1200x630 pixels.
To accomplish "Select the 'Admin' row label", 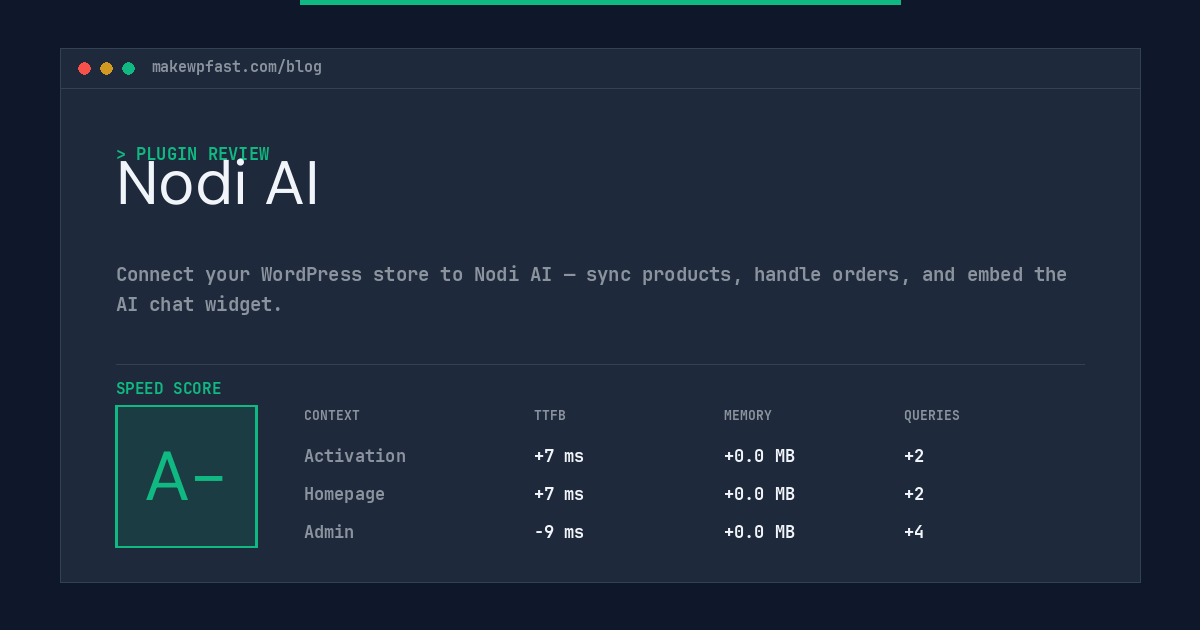I will tap(329, 532).
